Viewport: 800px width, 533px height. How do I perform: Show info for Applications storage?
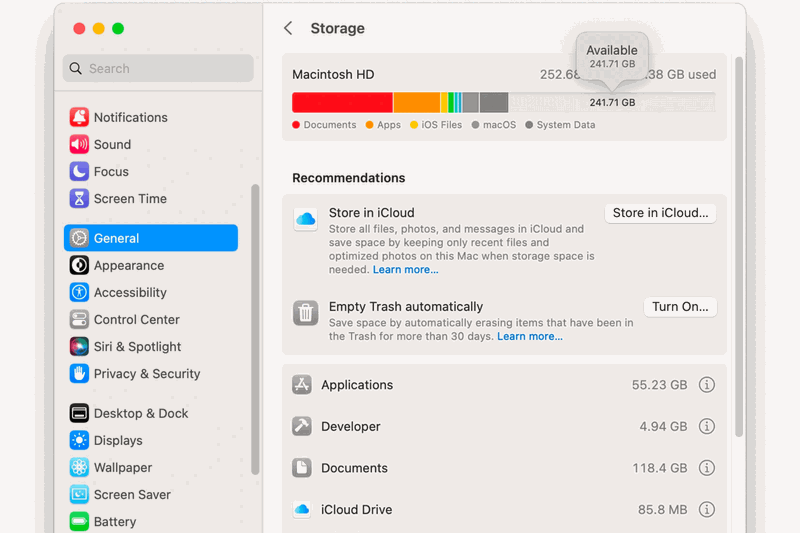[x=707, y=385]
